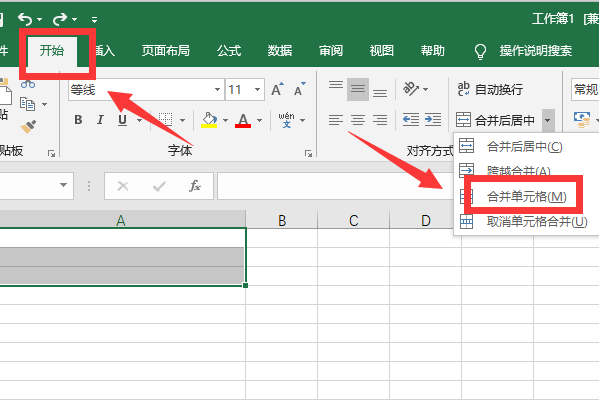Open the Undo history dropdown arrow
This screenshot has width=599, height=400.
tap(39, 19)
